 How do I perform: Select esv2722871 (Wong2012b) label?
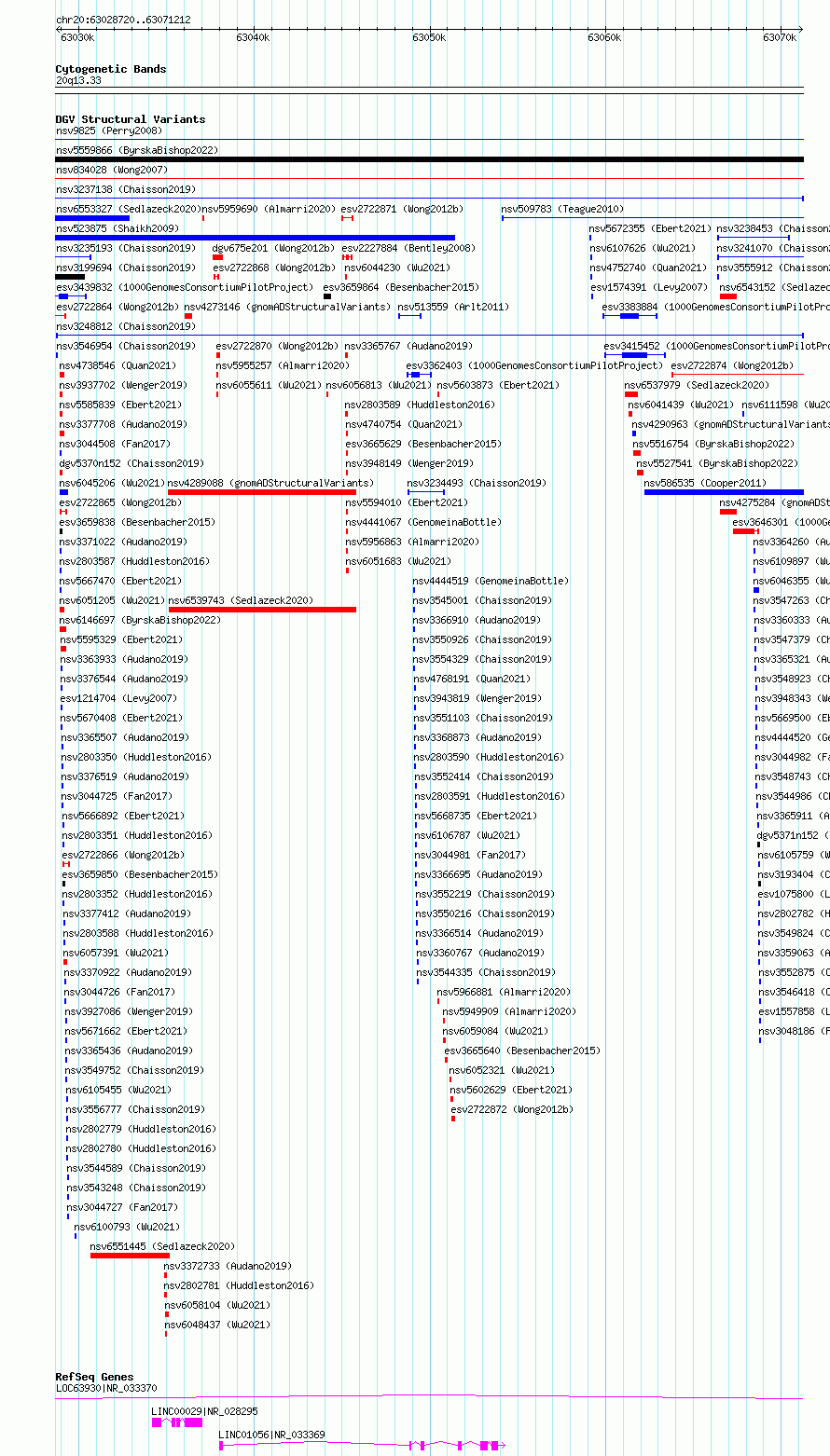(x=402, y=209)
